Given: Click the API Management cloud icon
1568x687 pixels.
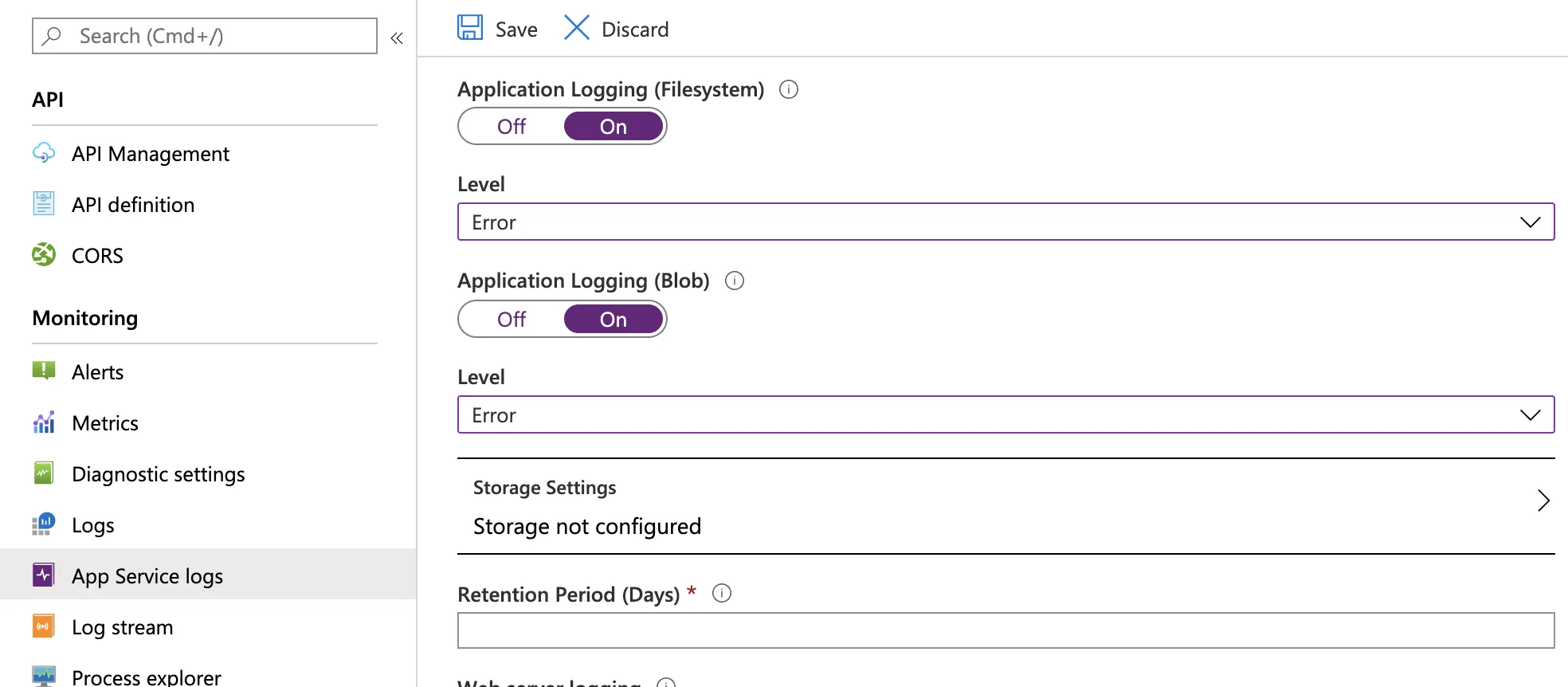Looking at the screenshot, I should (x=44, y=153).
